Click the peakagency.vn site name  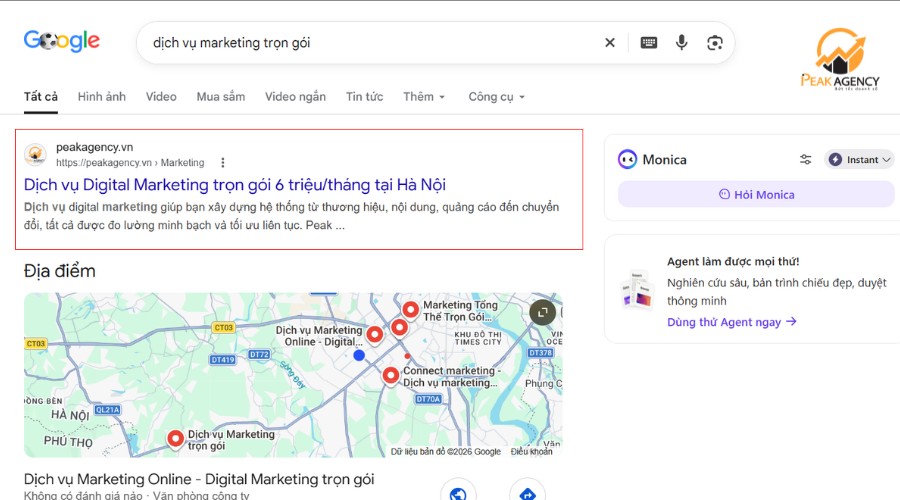(x=94, y=147)
